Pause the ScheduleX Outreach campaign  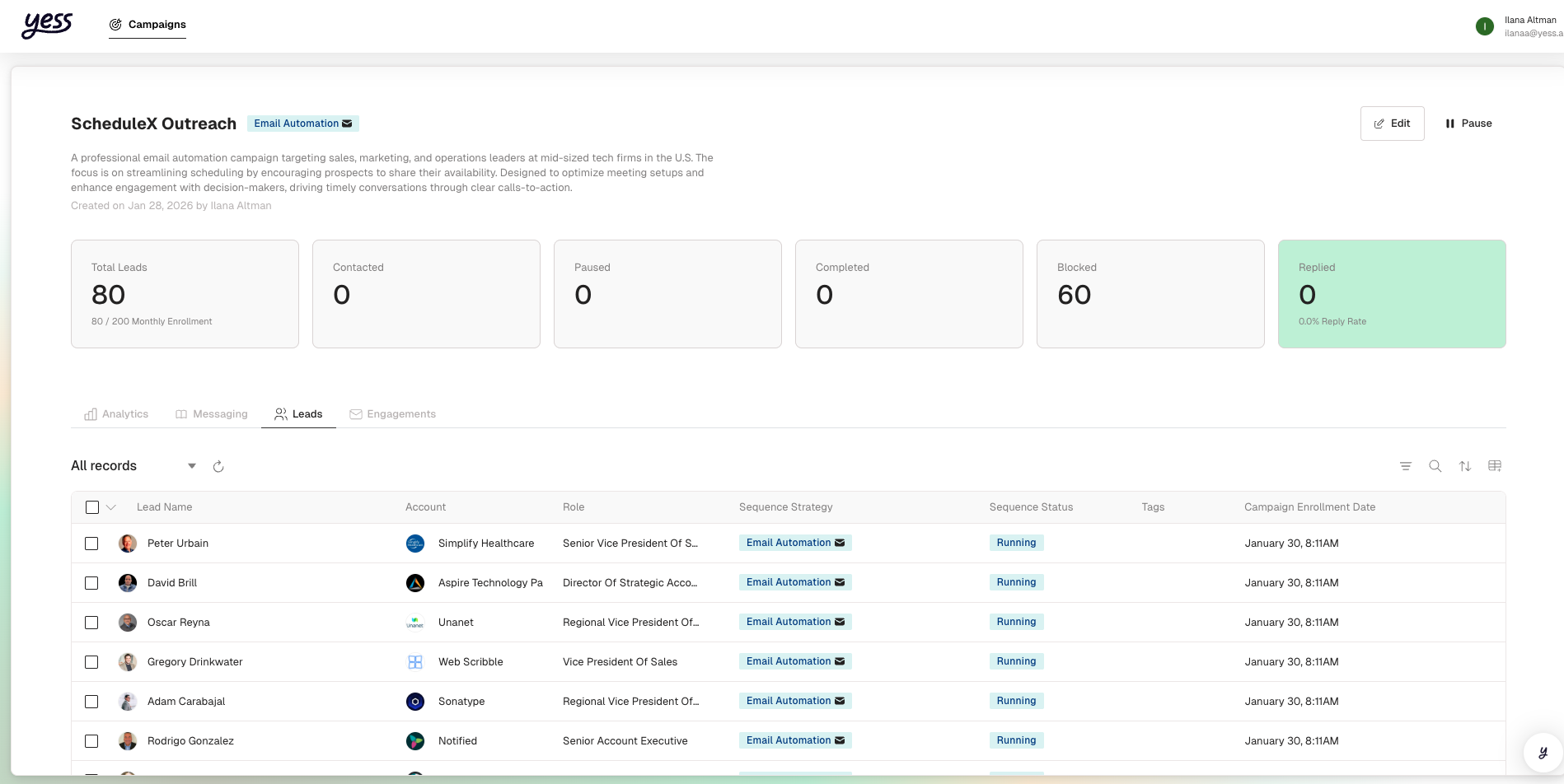click(x=1468, y=124)
